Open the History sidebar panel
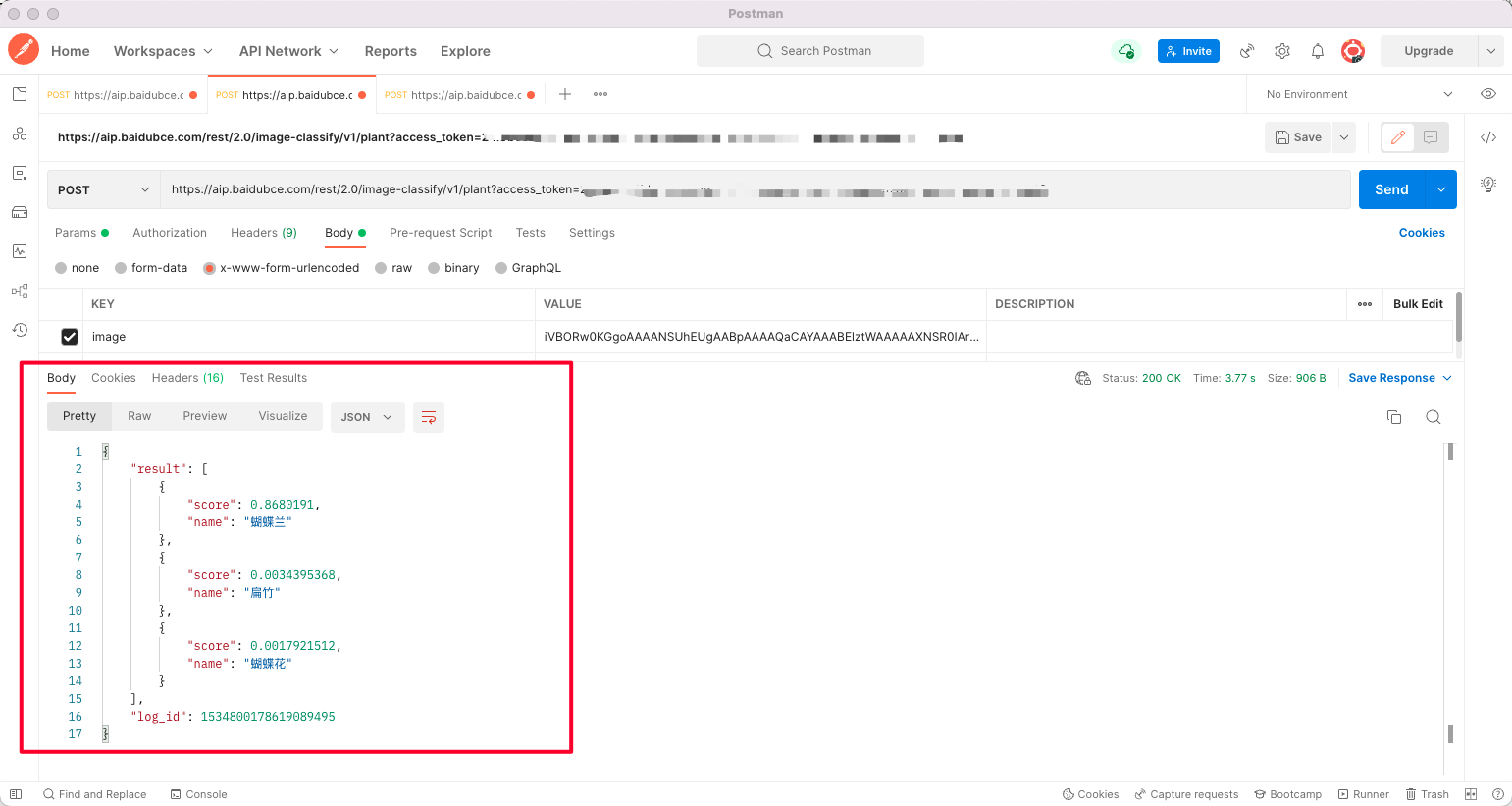Image resolution: width=1512 pixels, height=806 pixels. (20, 330)
